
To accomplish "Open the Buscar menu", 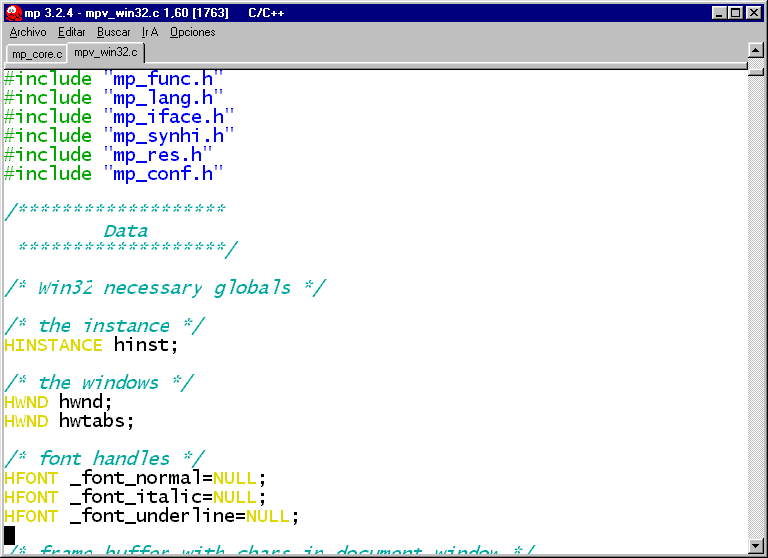I will pos(114,32).
